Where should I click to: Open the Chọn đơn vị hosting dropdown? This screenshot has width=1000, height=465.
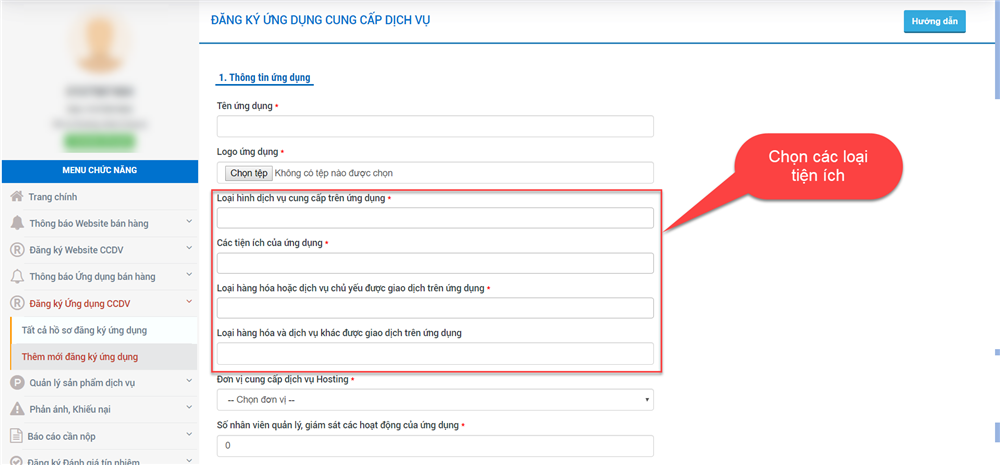point(435,400)
